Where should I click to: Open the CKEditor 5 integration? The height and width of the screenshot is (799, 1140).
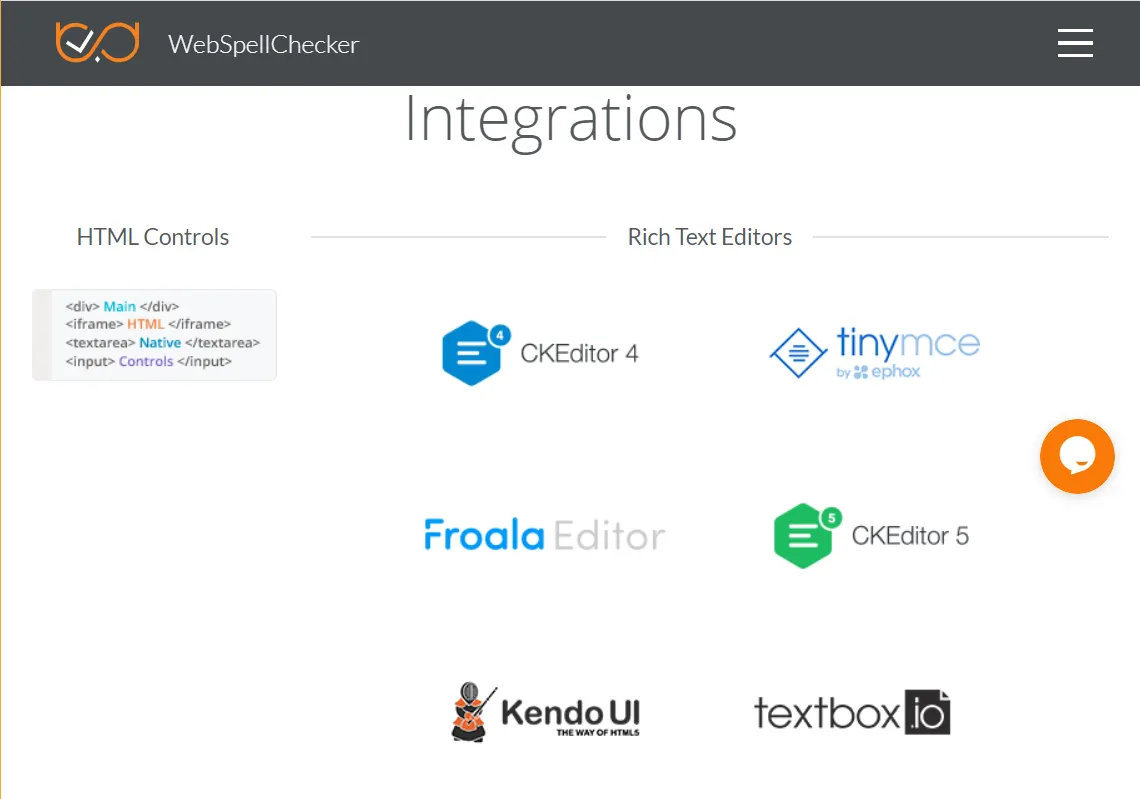871,536
